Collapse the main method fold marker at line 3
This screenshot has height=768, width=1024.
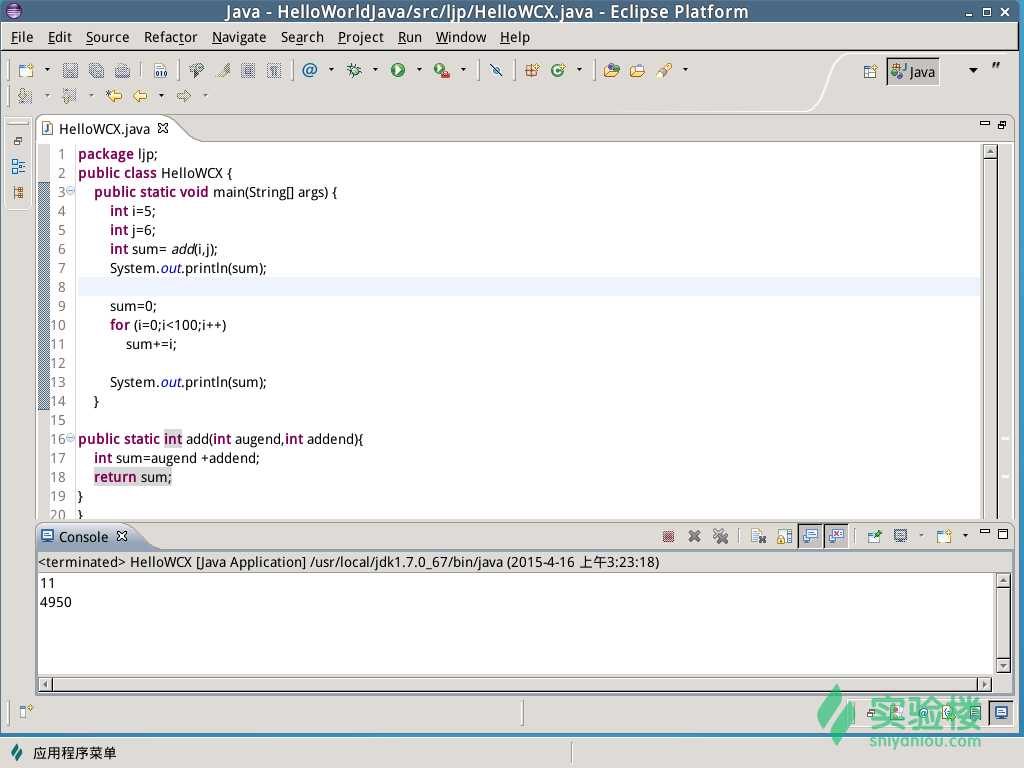click(70, 191)
